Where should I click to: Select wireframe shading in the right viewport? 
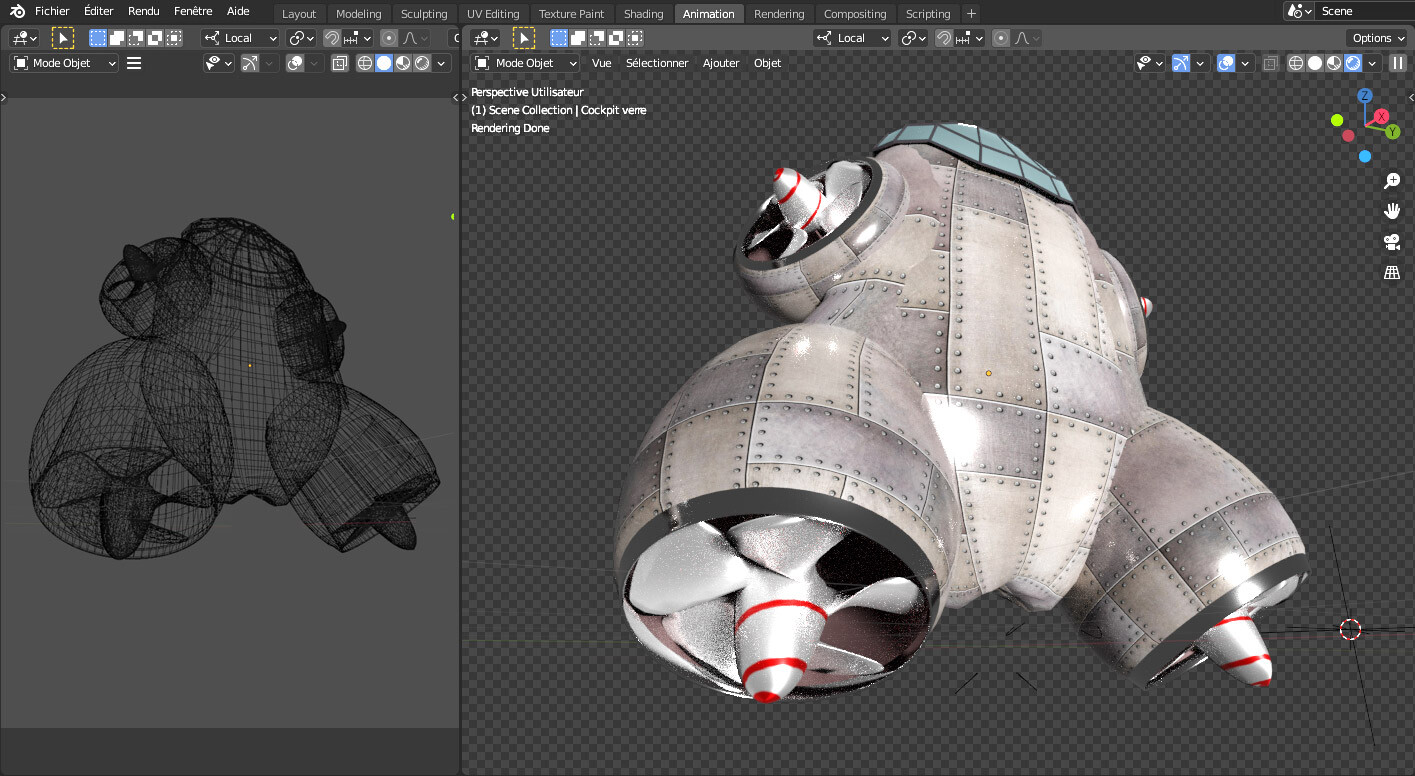pyautogui.click(x=1296, y=63)
